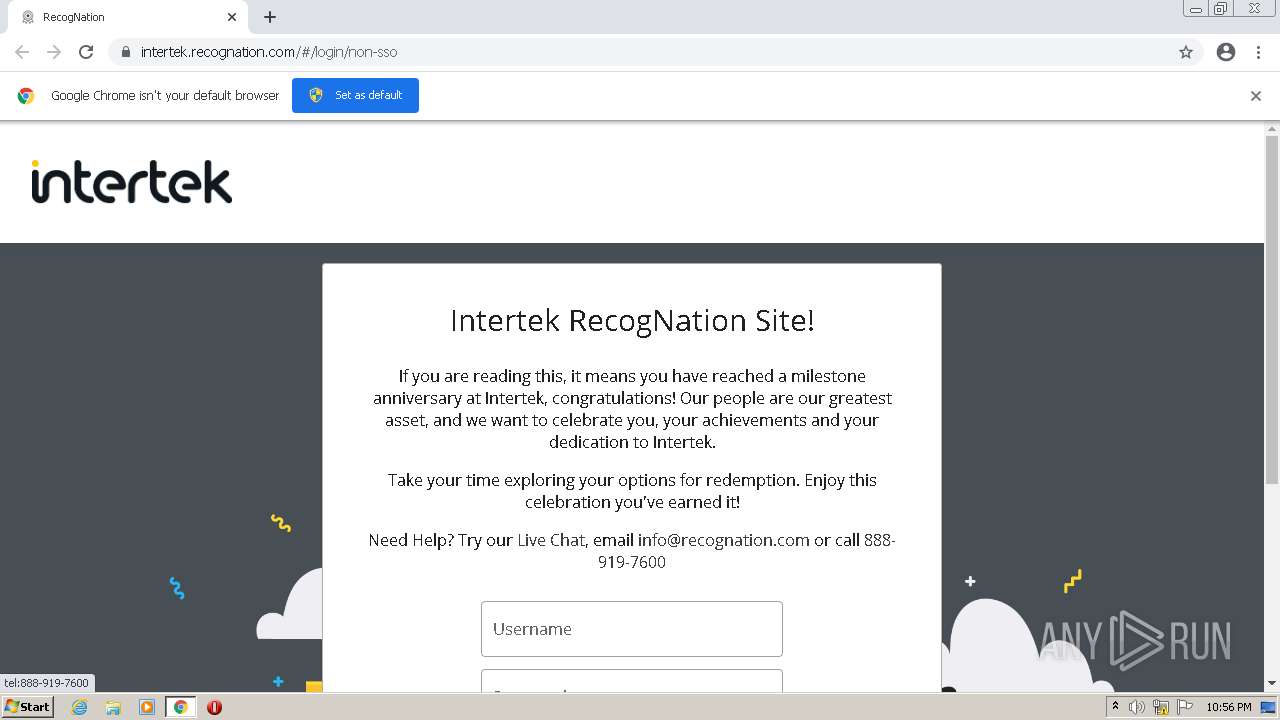Click the scrollbar up arrow
1280x720 pixels.
pos(1272,129)
